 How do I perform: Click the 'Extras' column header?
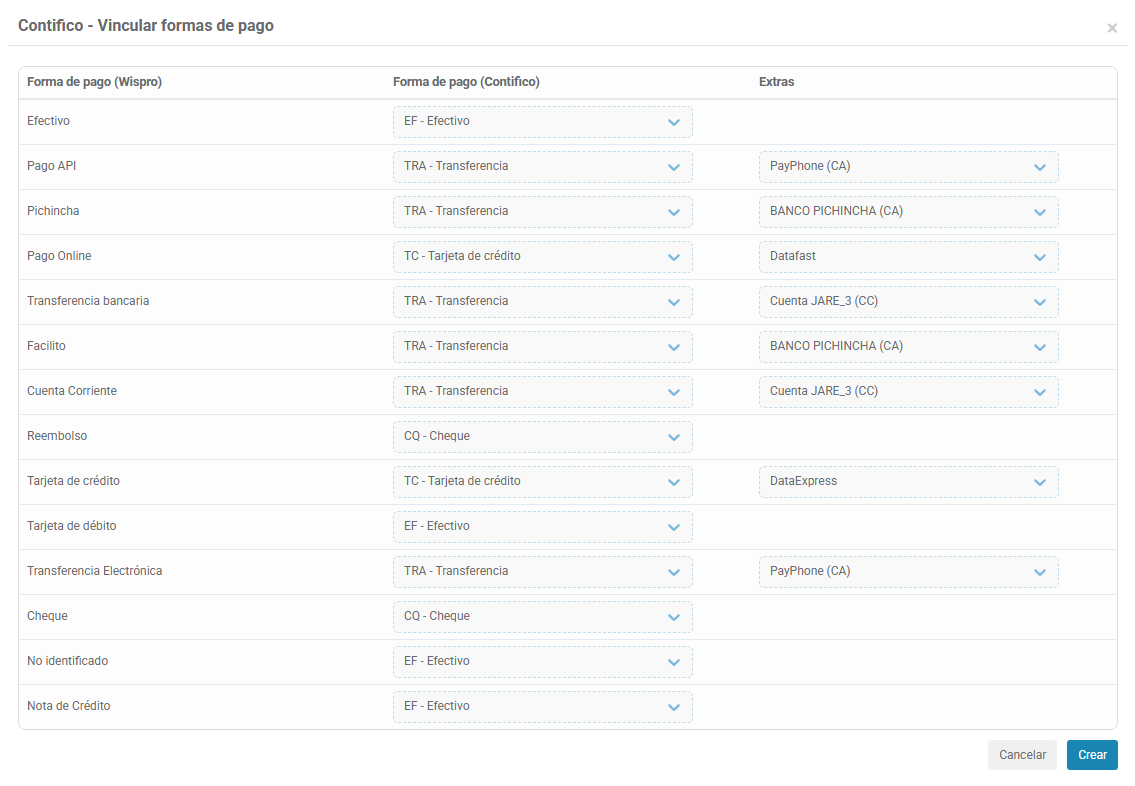click(777, 82)
